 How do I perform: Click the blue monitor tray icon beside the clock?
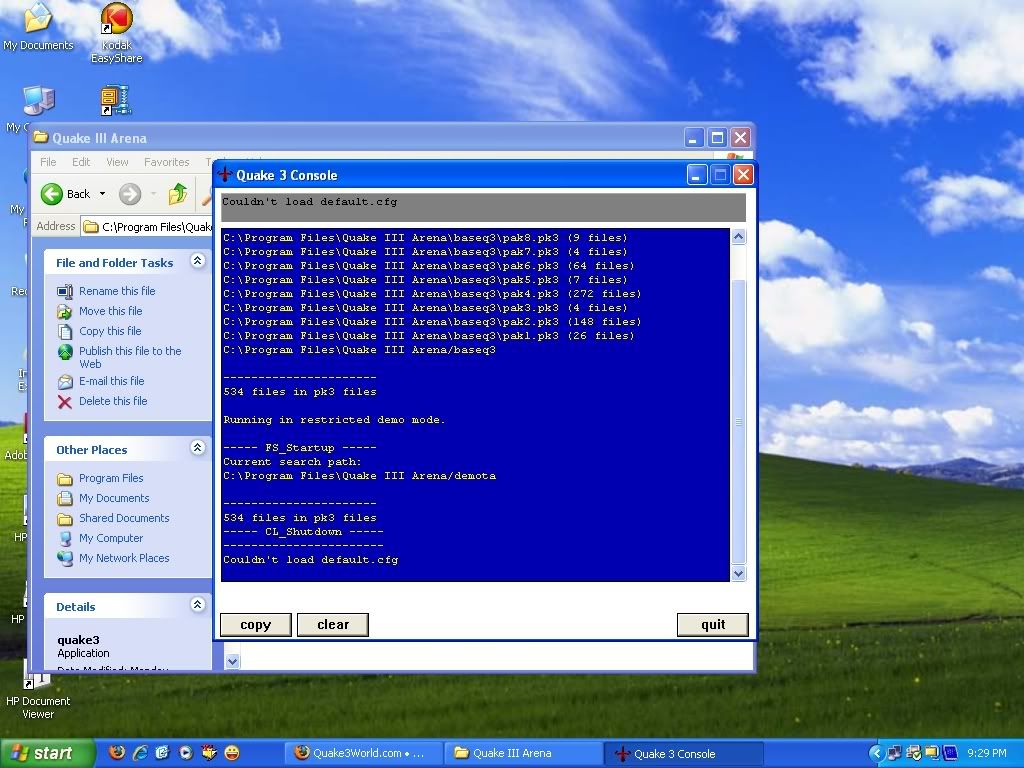point(950,753)
